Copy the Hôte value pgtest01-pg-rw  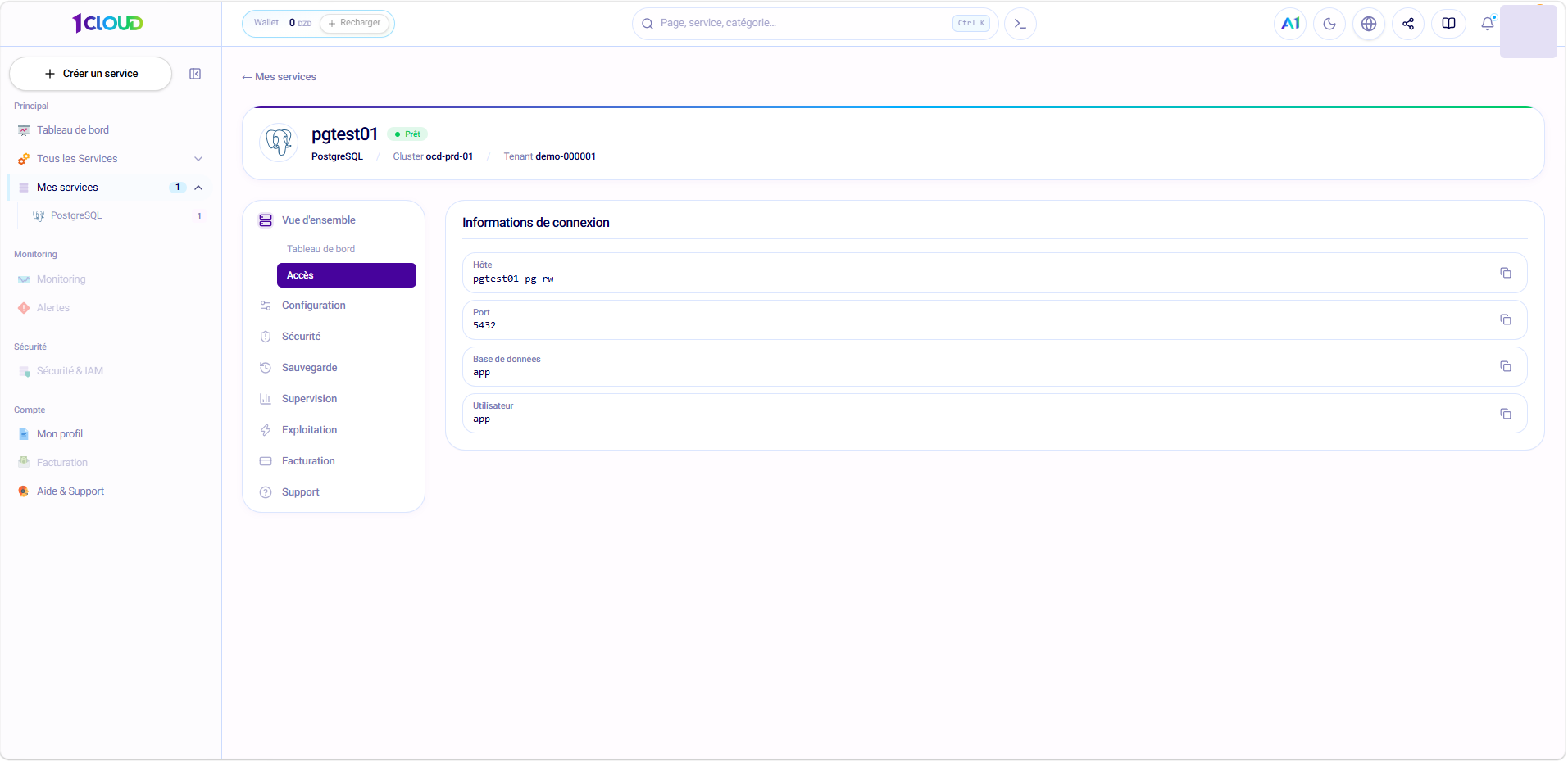tap(1506, 273)
